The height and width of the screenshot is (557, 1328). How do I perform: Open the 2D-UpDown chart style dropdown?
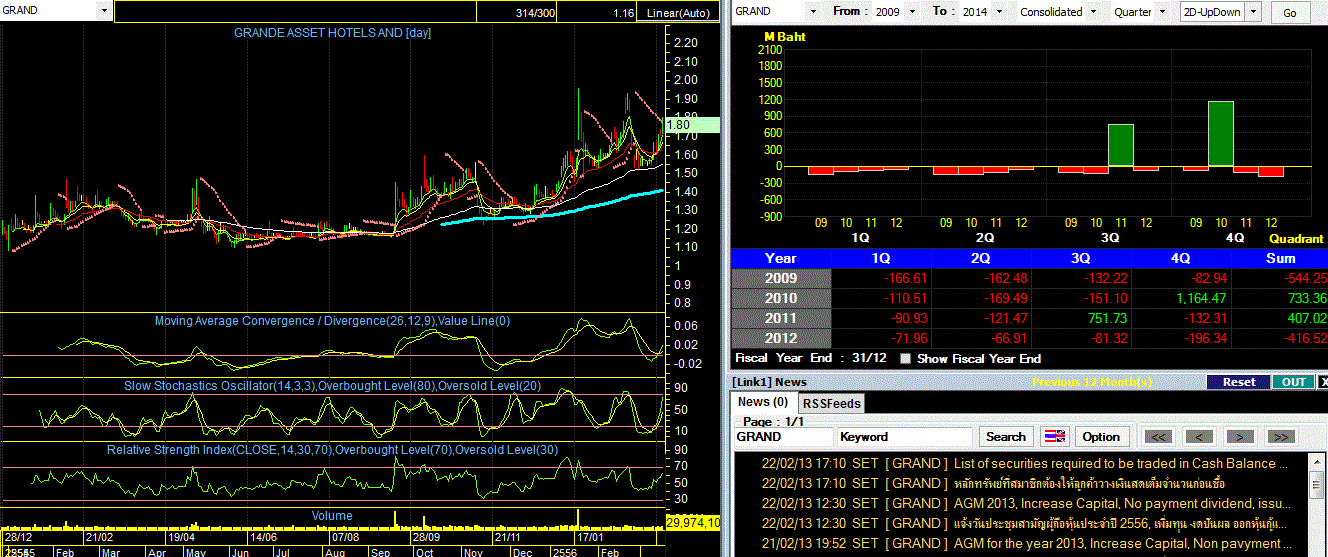click(x=1253, y=11)
